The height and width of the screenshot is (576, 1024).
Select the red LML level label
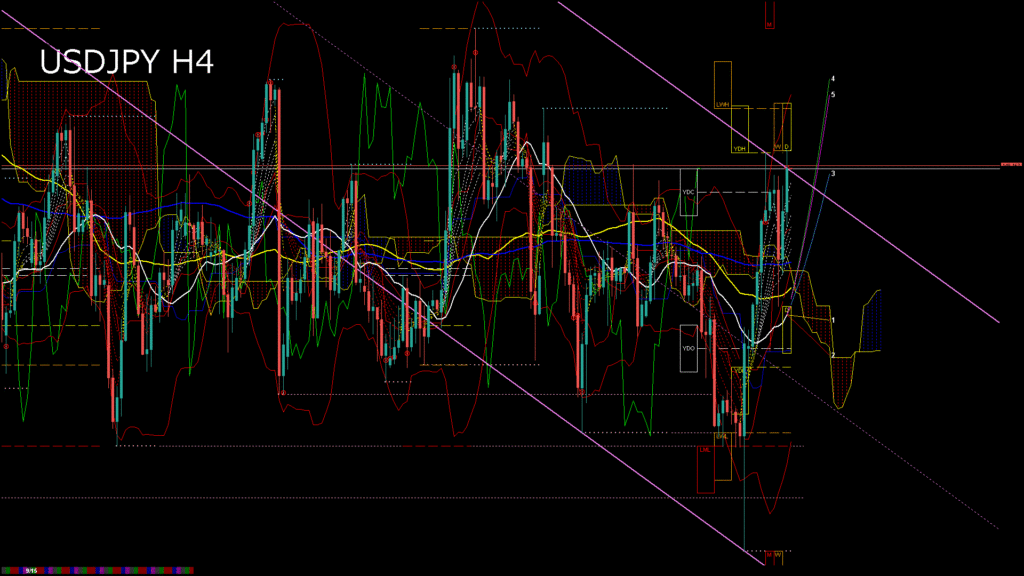(x=705, y=470)
